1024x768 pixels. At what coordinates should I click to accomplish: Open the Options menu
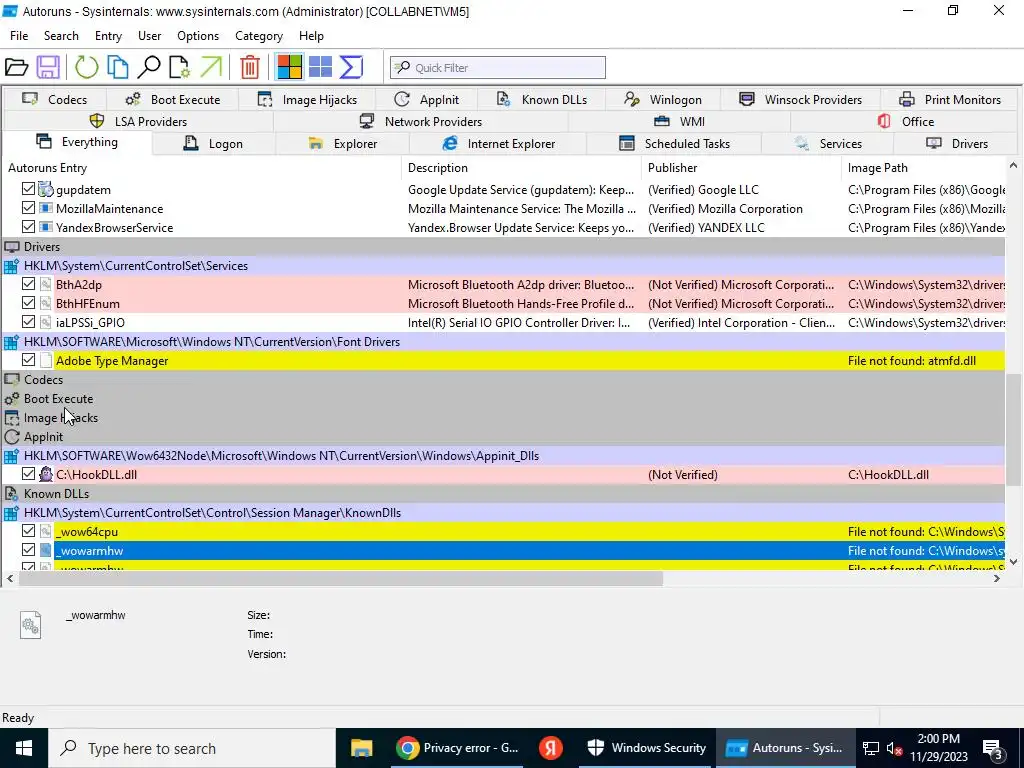coord(198,36)
